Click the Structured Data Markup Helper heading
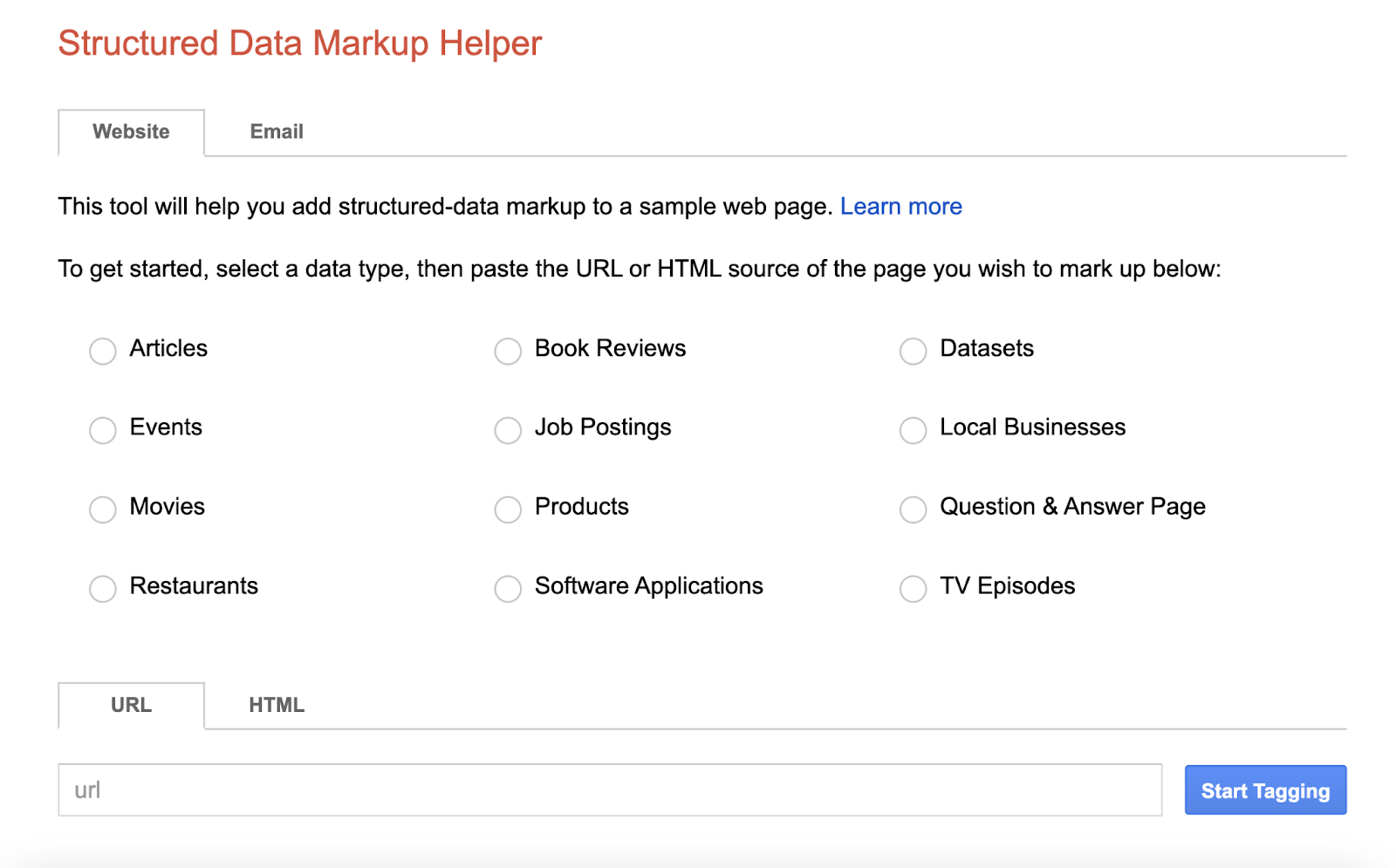The height and width of the screenshot is (868, 1396). (x=299, y=43)
